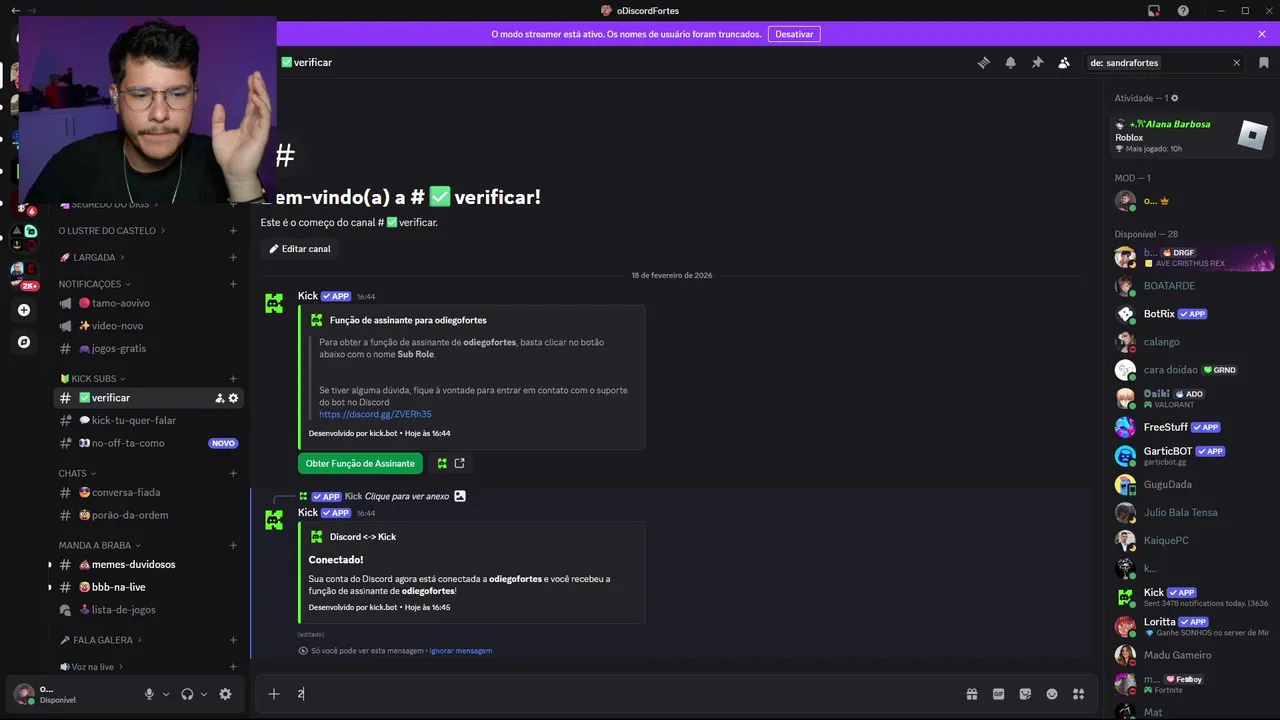
Task: Open the bookmark inbox icon in header
Action: pyautogui.click(x=1264, y=62)
